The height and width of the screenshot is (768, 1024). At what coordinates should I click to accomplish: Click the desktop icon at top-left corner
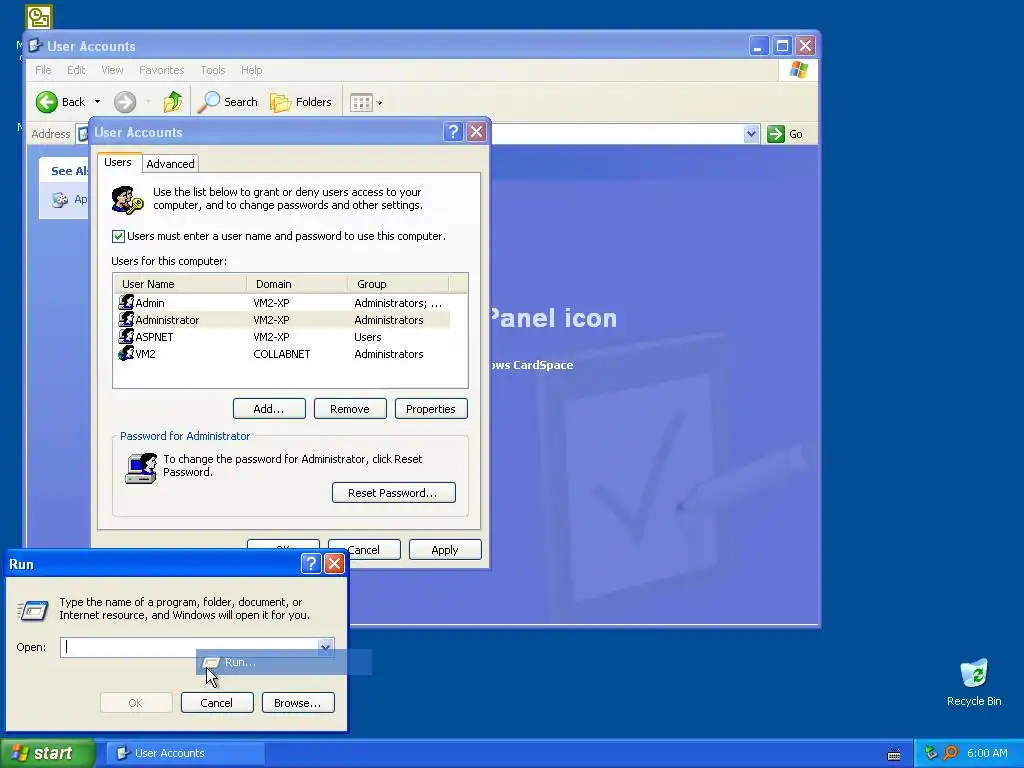tap(39, 17)
